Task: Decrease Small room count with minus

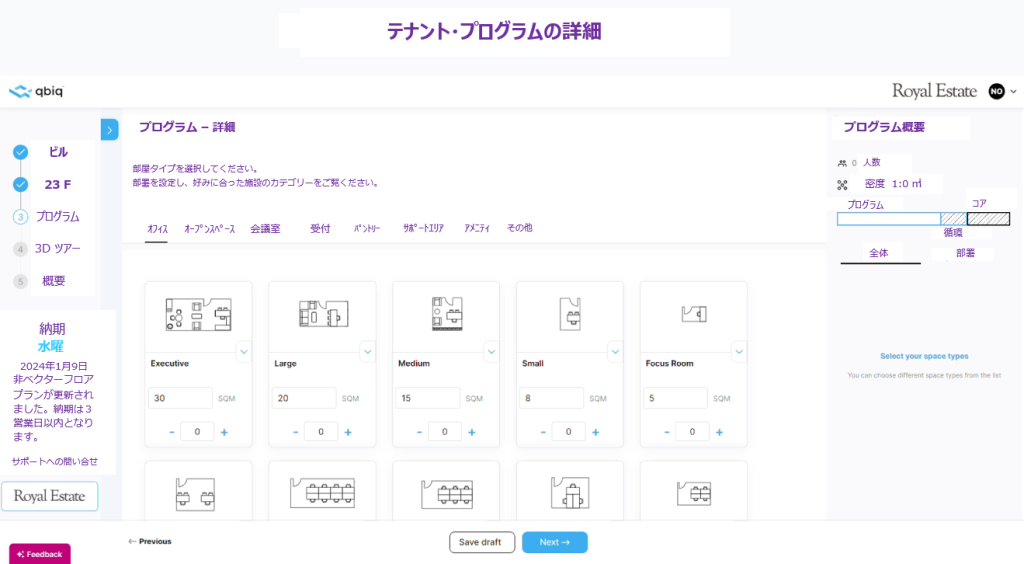Action: pos(543,432)
